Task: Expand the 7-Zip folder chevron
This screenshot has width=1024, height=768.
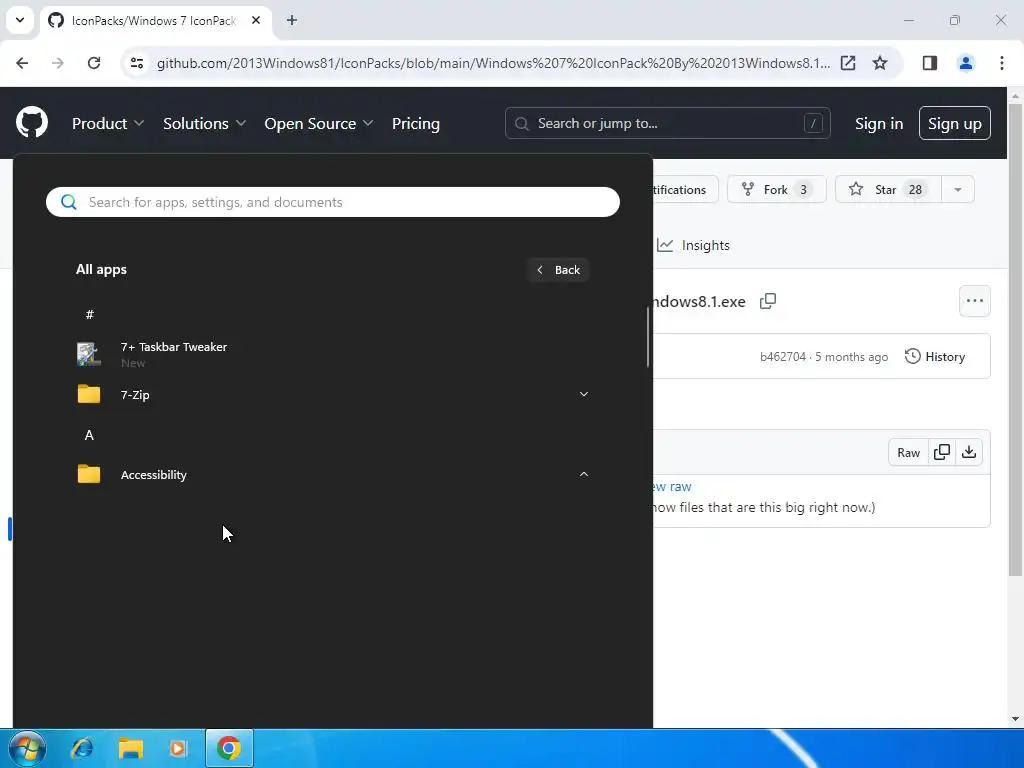Action: 584,394
